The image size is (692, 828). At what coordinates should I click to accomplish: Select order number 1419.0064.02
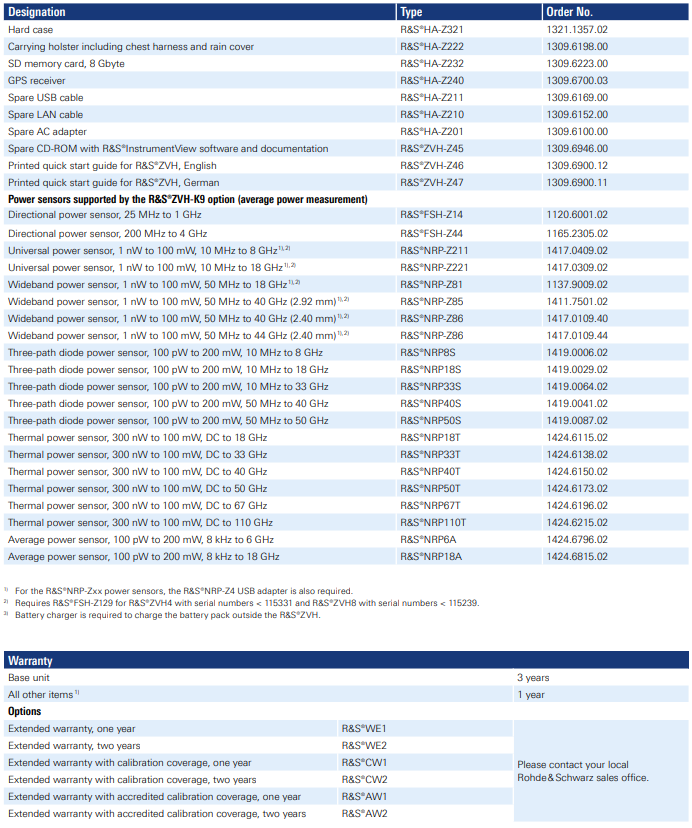tap(577, 387)
